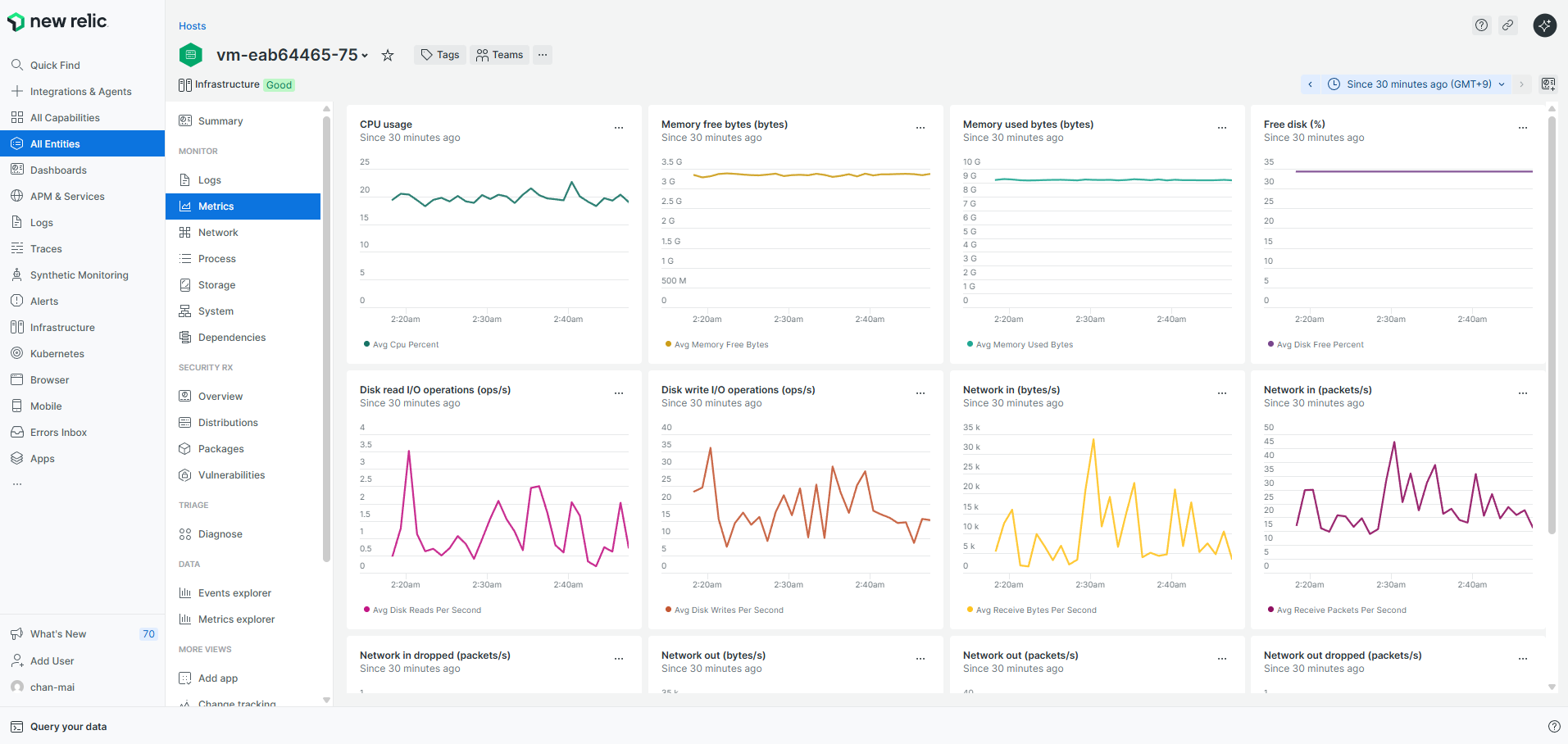Open Memory used bytes chart options menu

pyautogui.click(x=1222, y=127)
